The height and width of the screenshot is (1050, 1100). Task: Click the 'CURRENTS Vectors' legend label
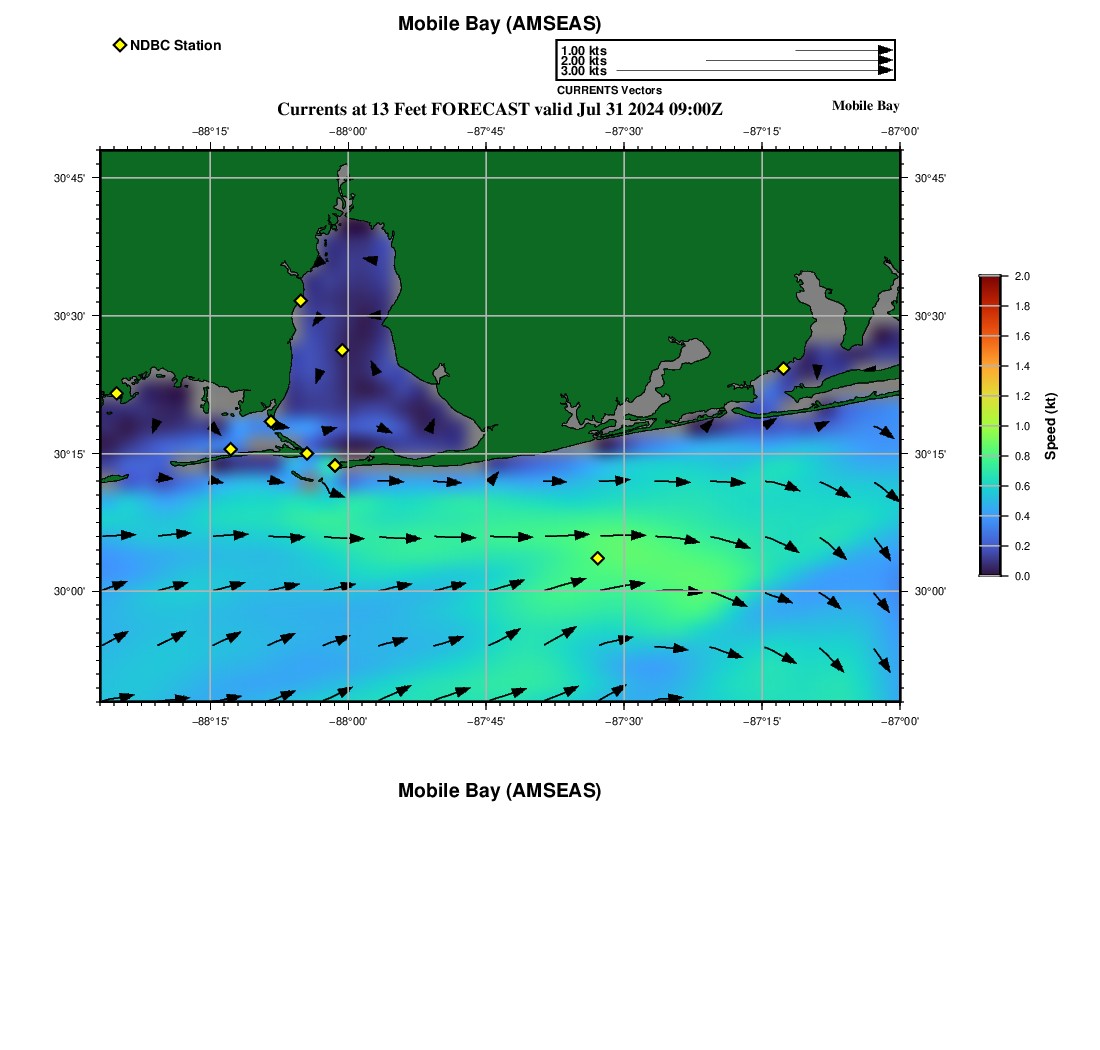click(x=609, y=90)
